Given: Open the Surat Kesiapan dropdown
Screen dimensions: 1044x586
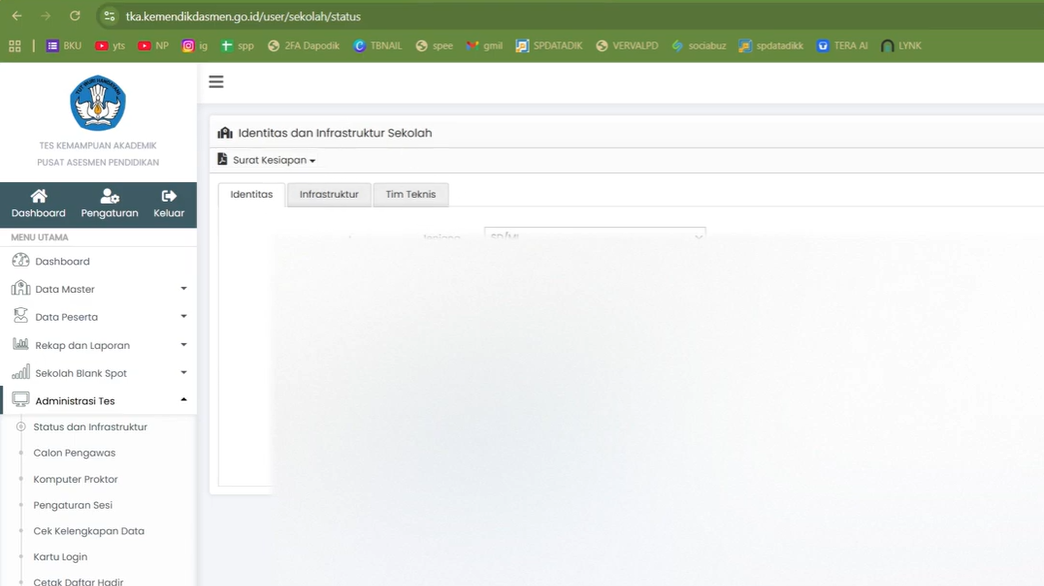Looking at the screenshot, I should [x=266, y=159].
